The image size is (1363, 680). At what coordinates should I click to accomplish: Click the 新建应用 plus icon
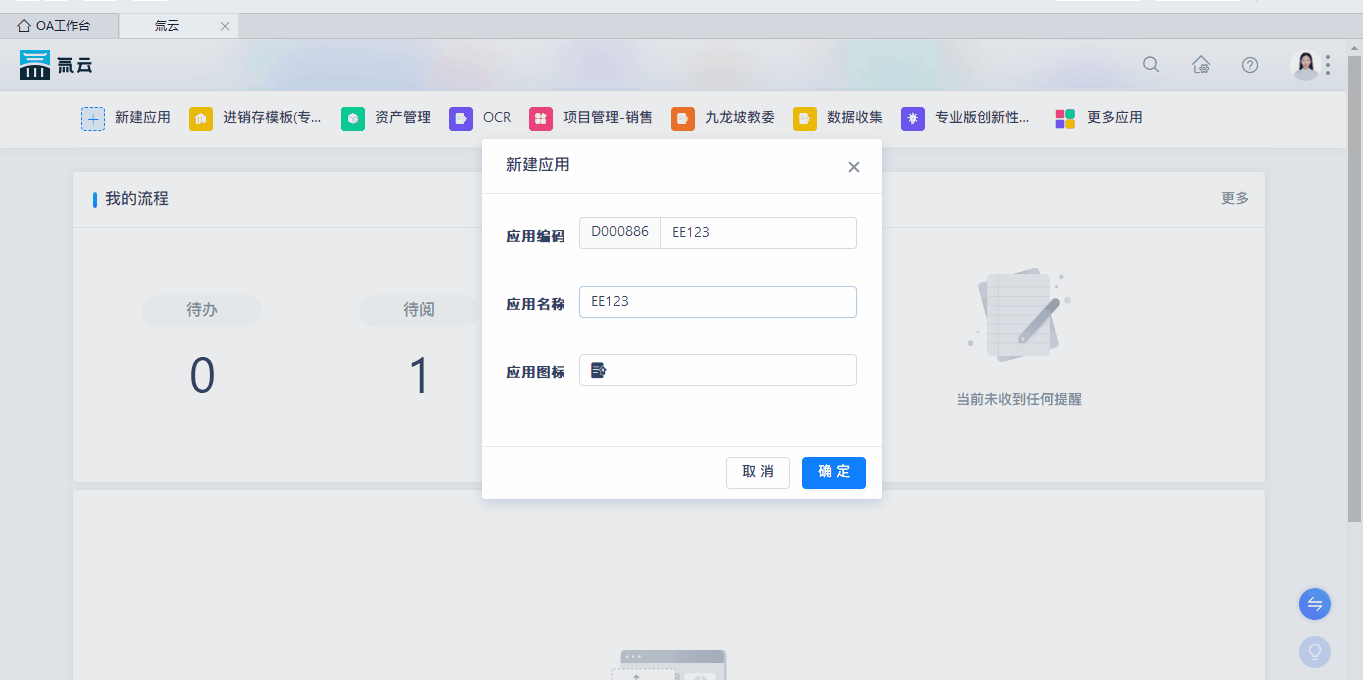coord(92,119)
